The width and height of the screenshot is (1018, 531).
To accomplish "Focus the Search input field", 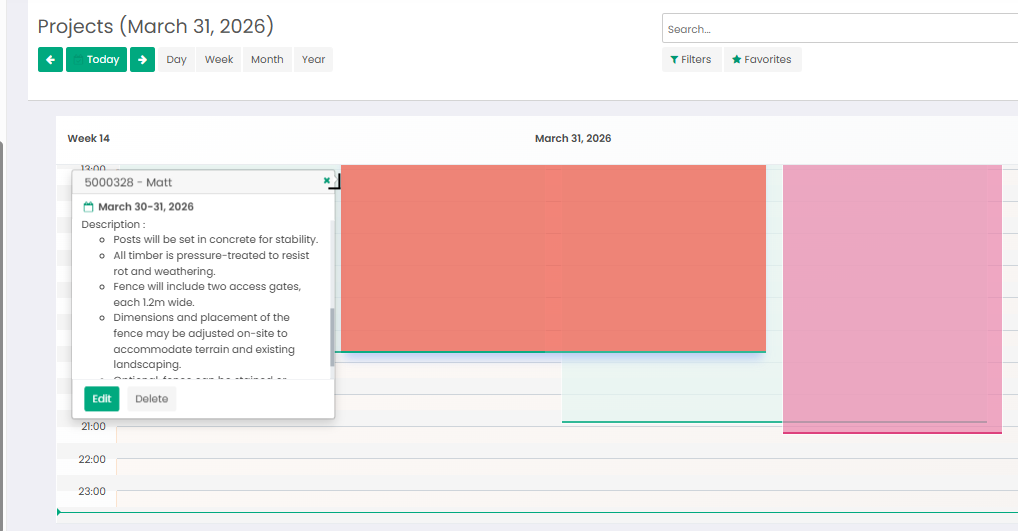I will point(840,29).
